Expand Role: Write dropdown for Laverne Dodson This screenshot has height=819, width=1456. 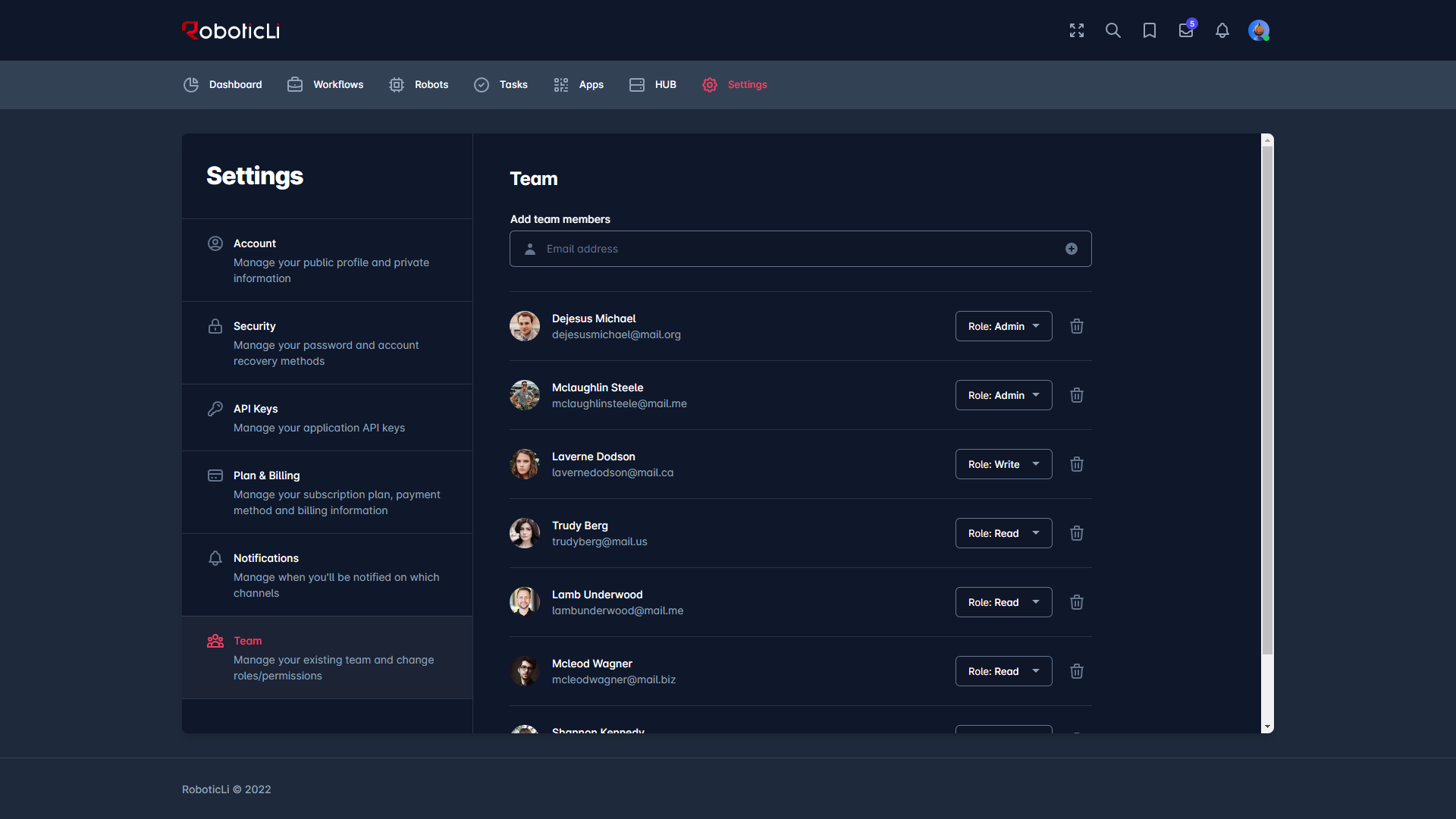(1004, 464)
